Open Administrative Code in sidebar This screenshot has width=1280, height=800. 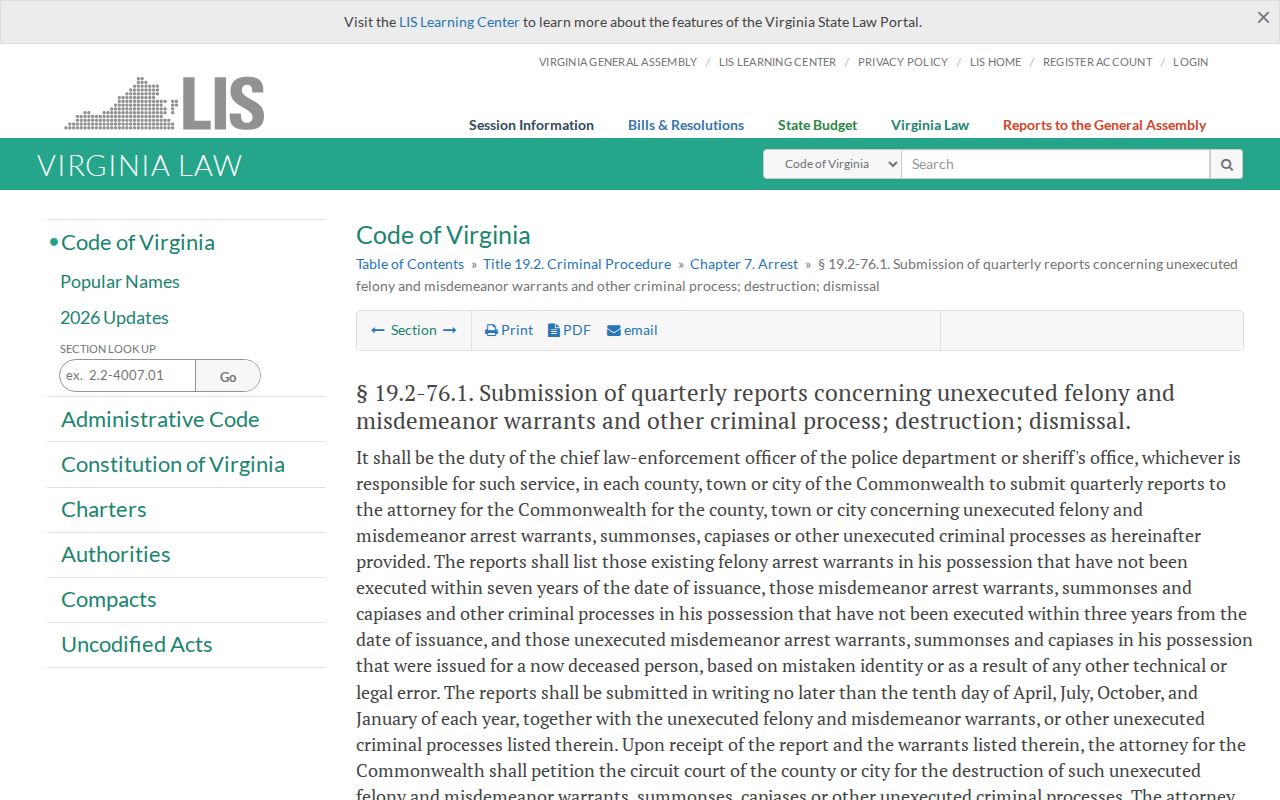160,420
